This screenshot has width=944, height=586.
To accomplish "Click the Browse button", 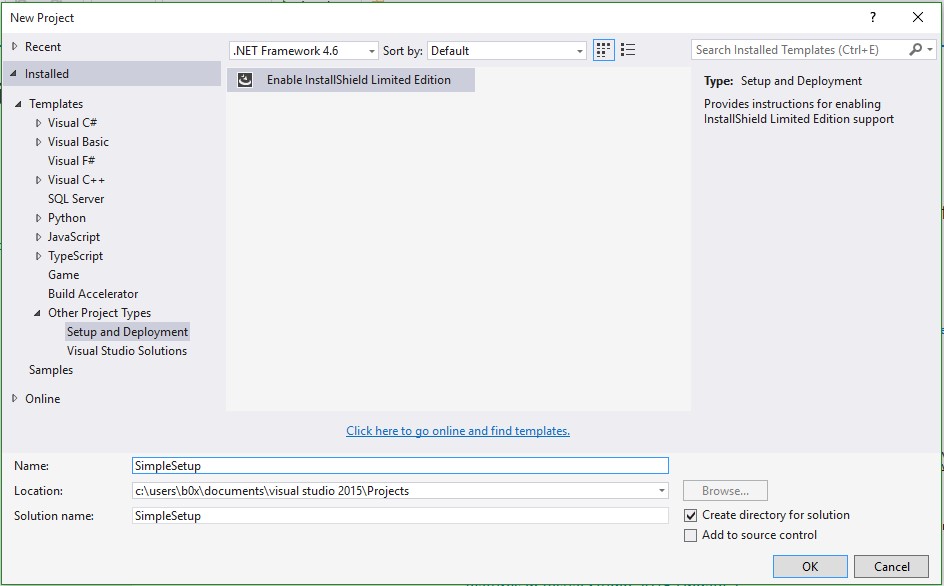I will 723,490.
